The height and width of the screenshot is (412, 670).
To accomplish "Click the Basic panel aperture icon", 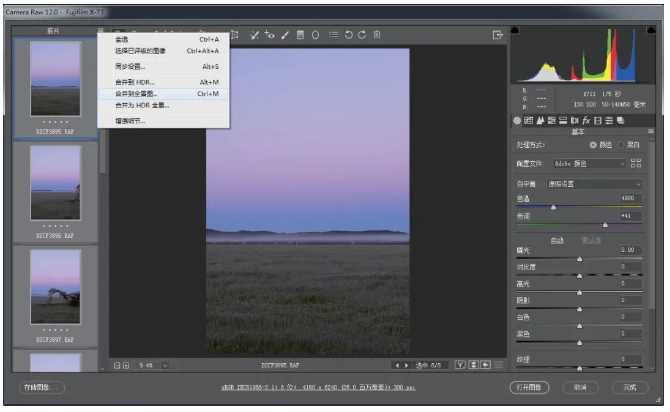I will pyautogui.click(x=517, y=121).
